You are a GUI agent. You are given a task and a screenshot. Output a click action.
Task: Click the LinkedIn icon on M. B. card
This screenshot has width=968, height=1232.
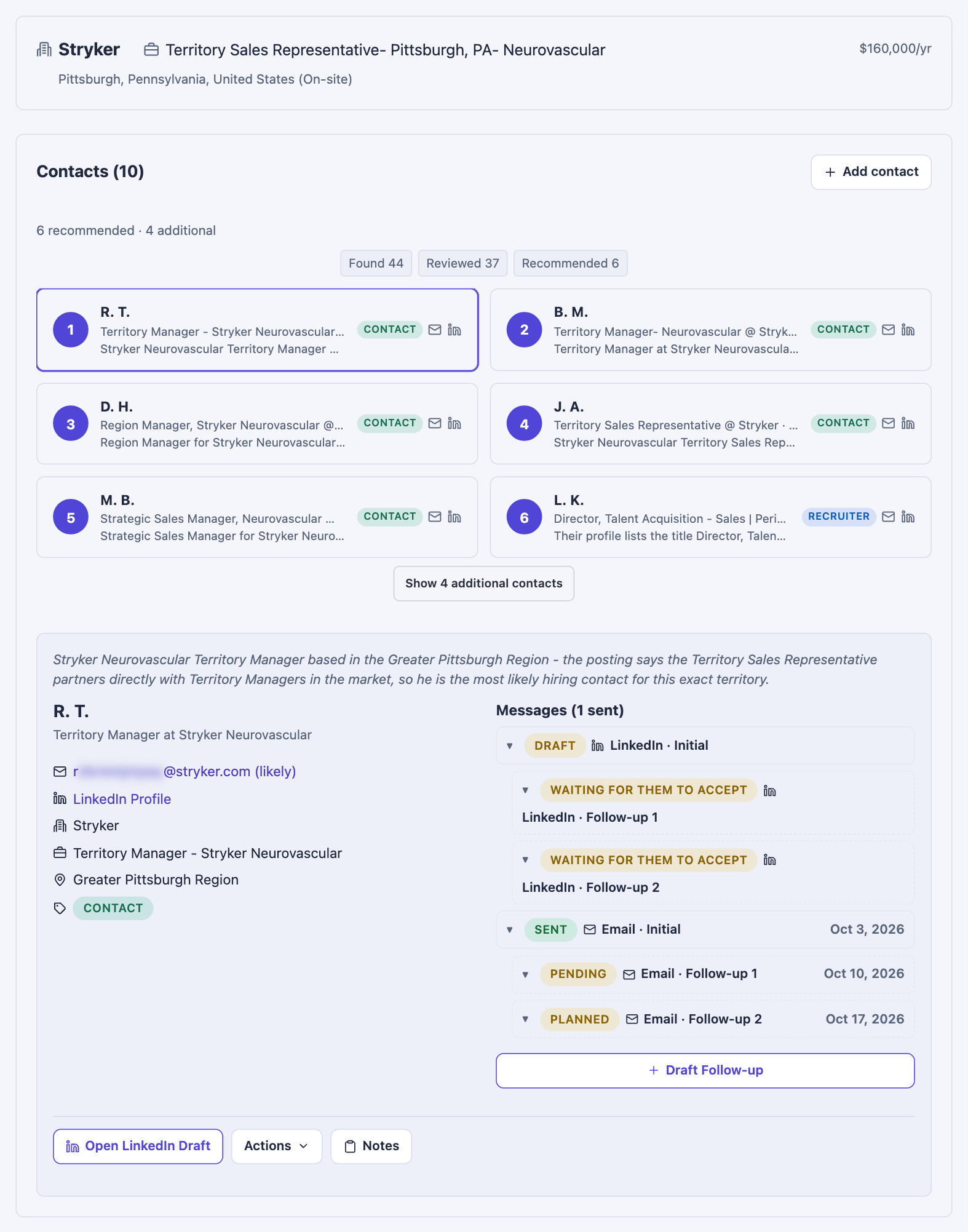point(454,517)
